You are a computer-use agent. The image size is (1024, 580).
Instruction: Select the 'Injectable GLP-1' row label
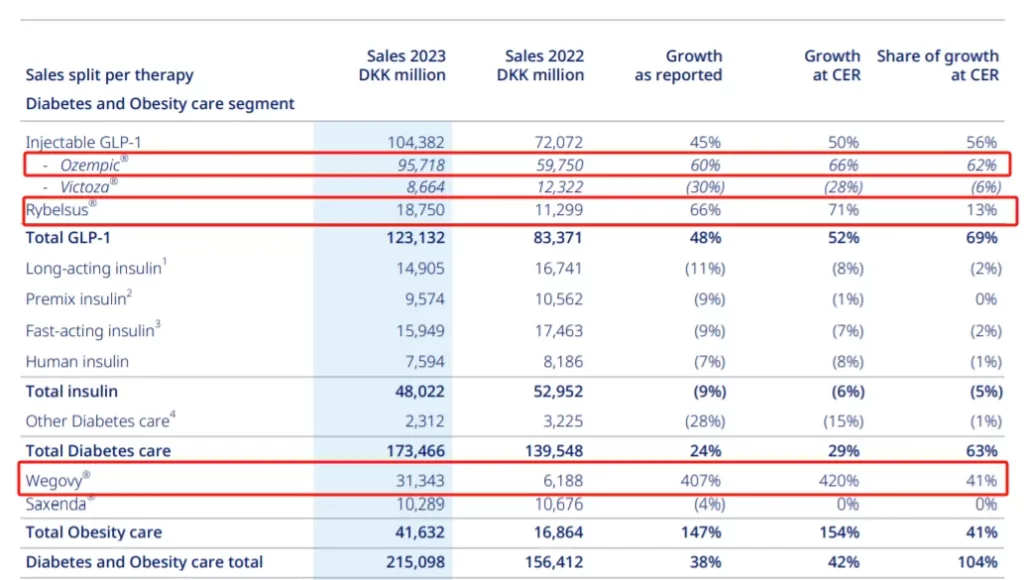click(84, 142)
